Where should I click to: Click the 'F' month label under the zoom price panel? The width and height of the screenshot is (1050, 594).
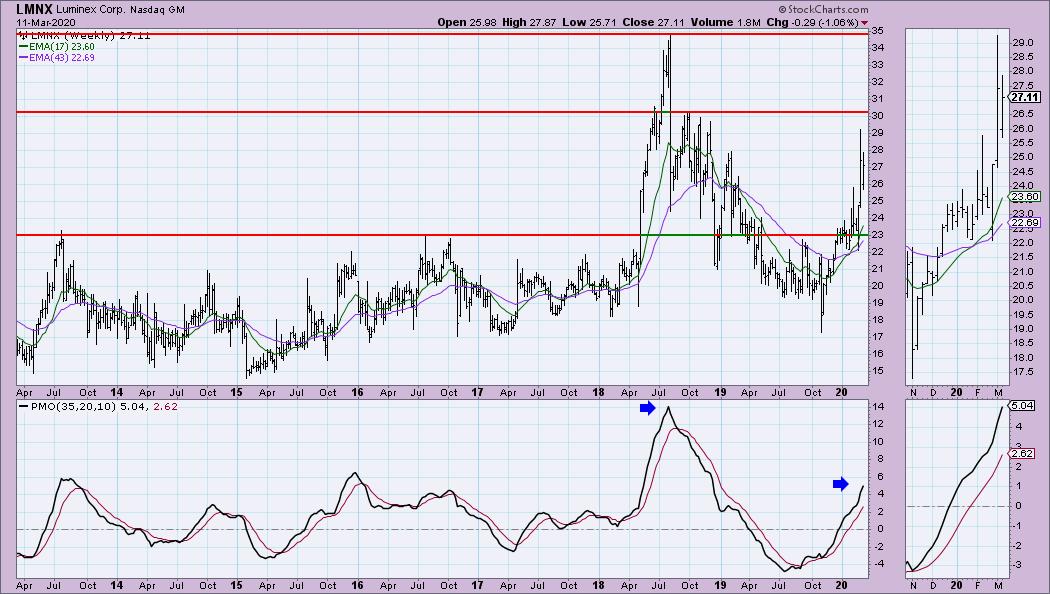(x=978, y=392)
